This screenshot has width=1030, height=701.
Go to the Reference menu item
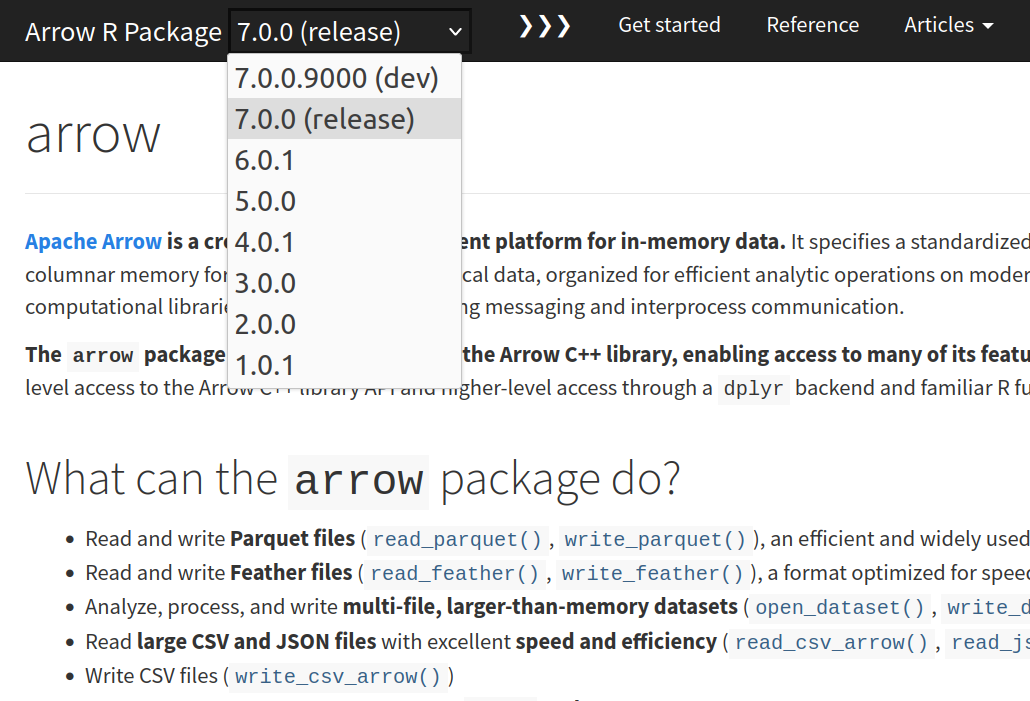(x=812, y=25)
